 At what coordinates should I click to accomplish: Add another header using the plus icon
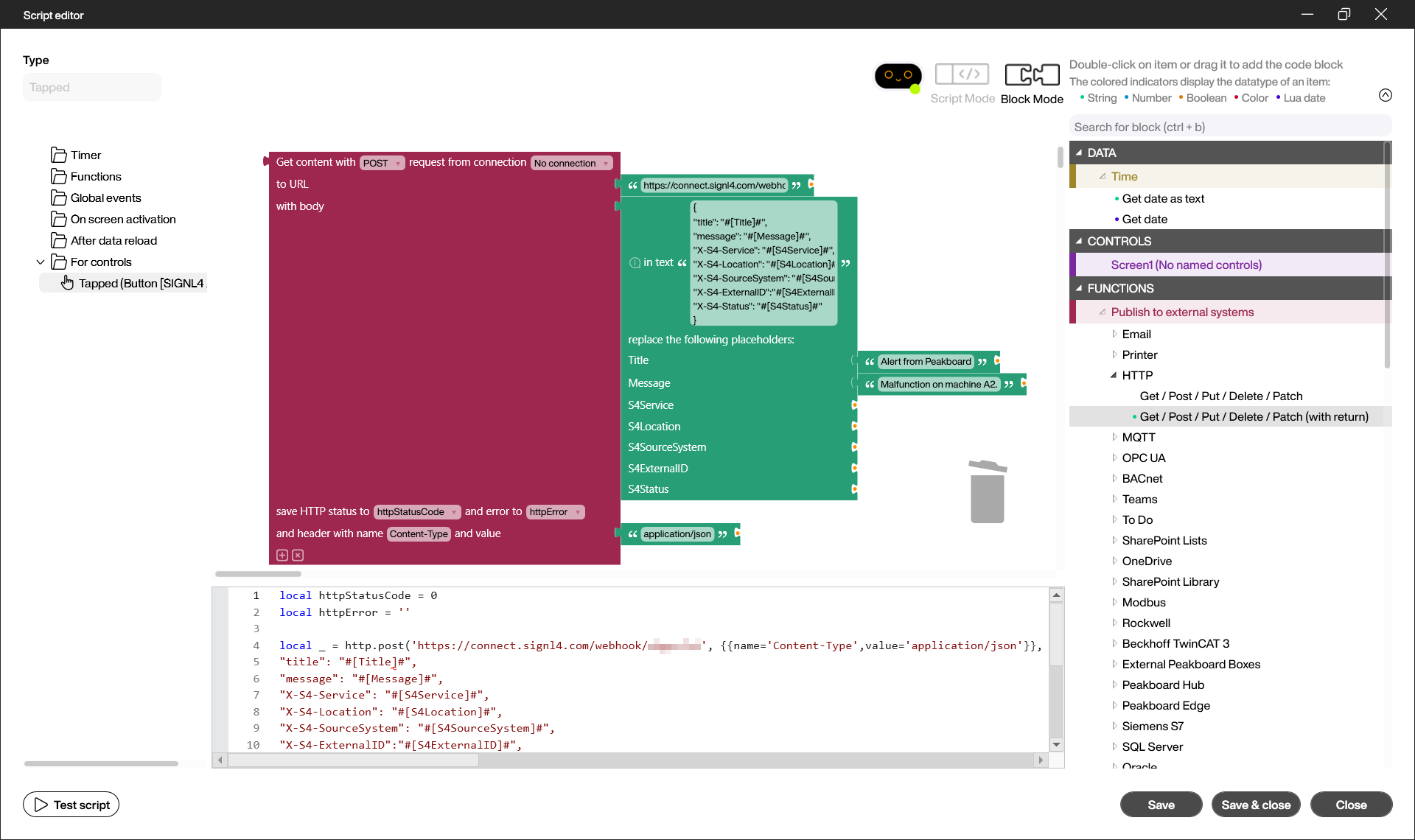click(x=282, y=555)
